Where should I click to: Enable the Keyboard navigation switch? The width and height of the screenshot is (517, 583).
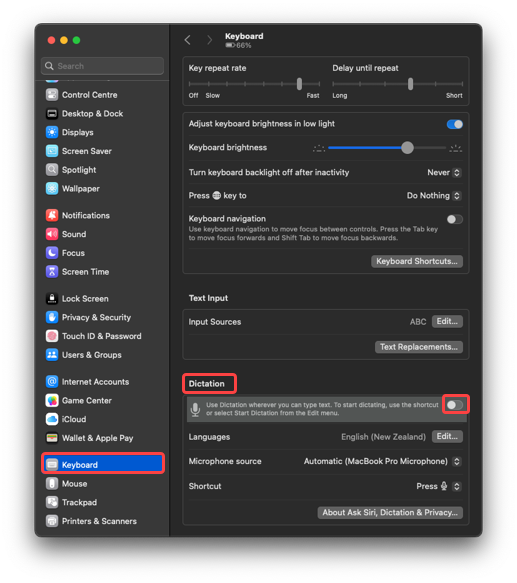point(455,219)
